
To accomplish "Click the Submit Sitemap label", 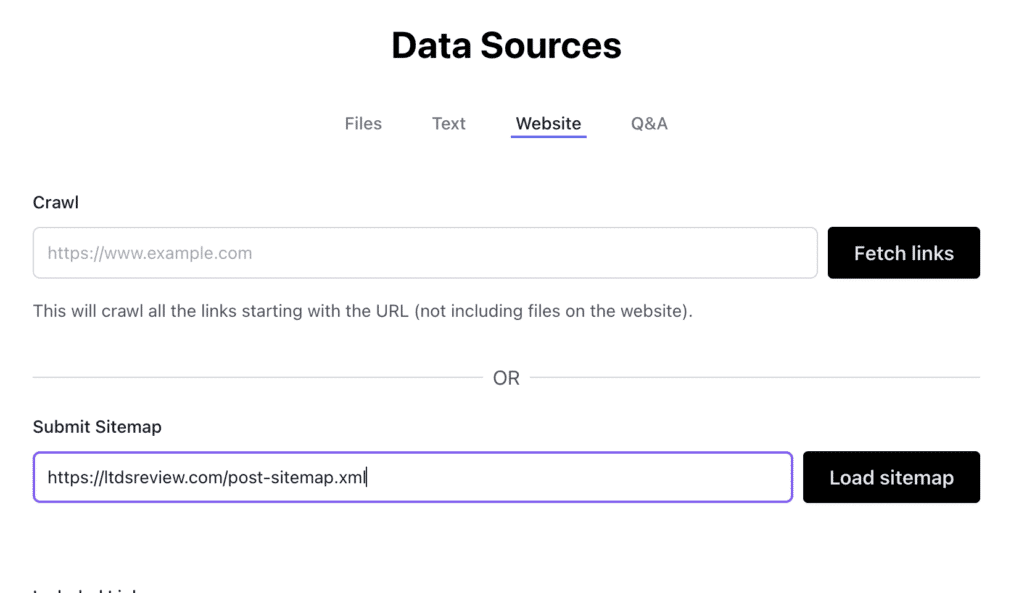I will pos(97,426).
